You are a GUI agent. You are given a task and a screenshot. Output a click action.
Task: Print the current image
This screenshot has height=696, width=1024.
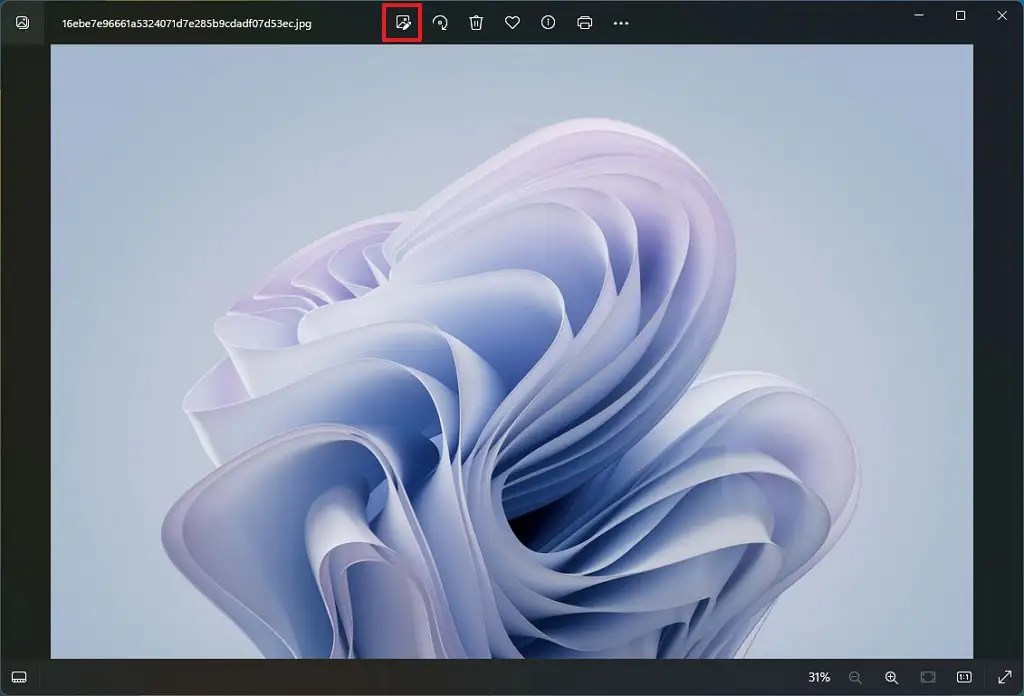583,22
